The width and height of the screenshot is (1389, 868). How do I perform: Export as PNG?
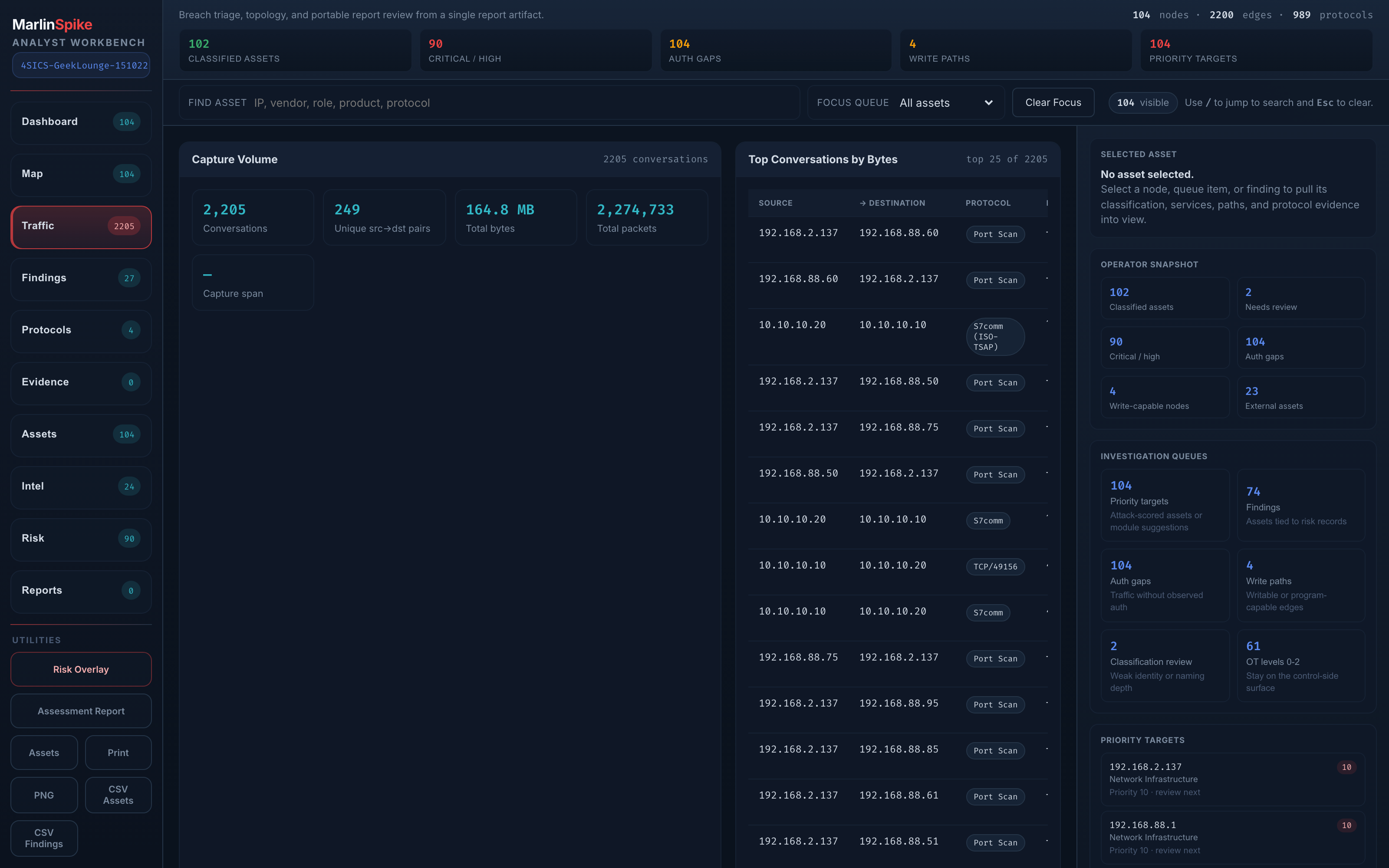tap(44, 795)
